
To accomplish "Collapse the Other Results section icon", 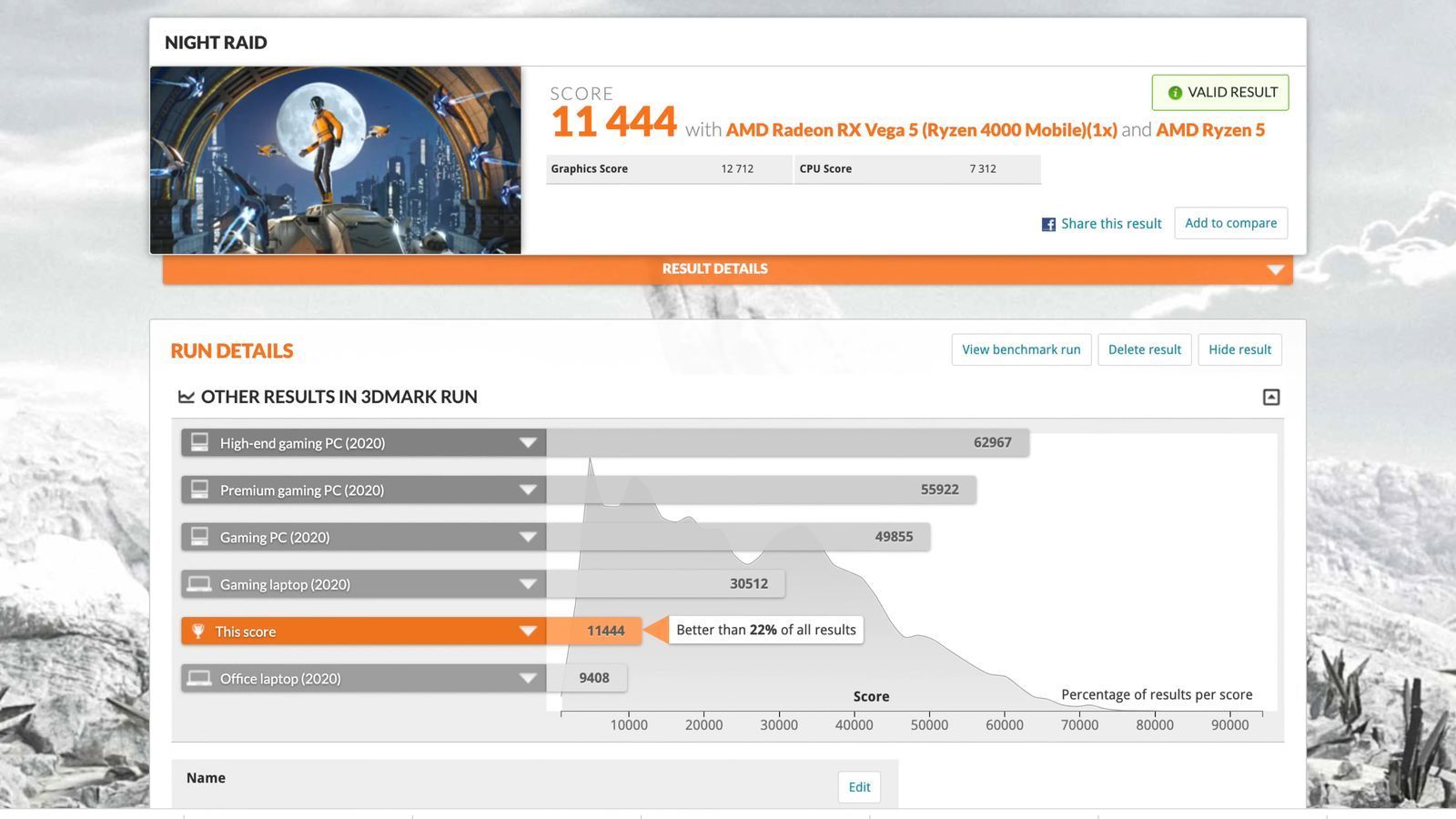I will 1271,397.
